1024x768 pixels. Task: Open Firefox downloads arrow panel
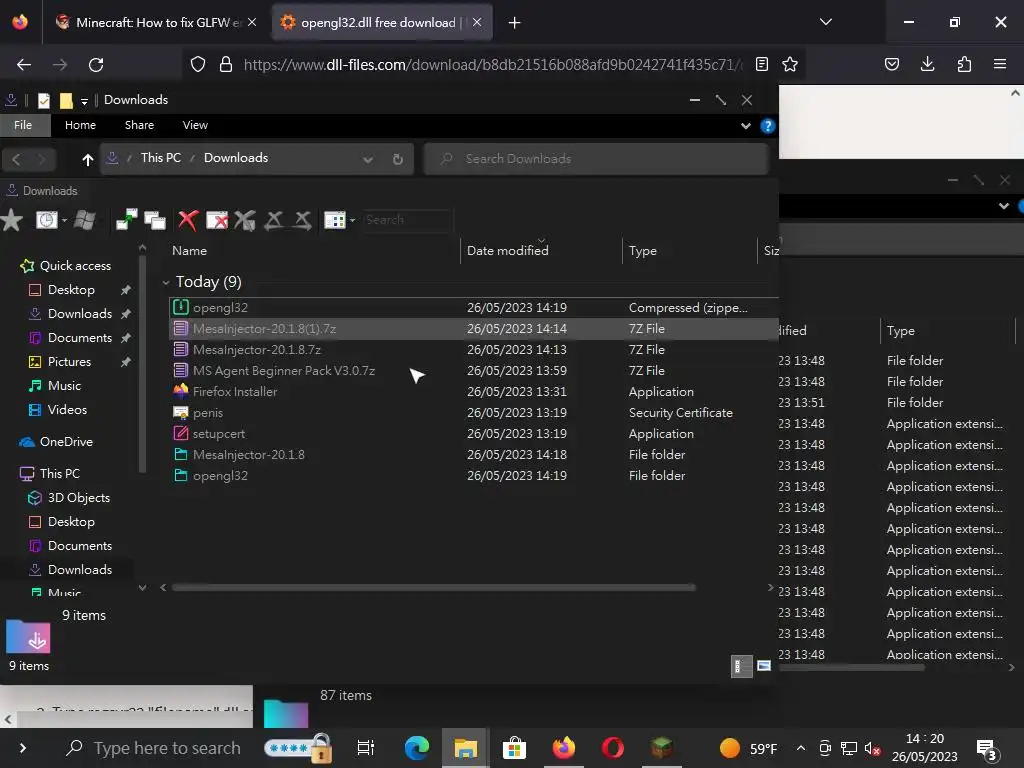[927, 64]
